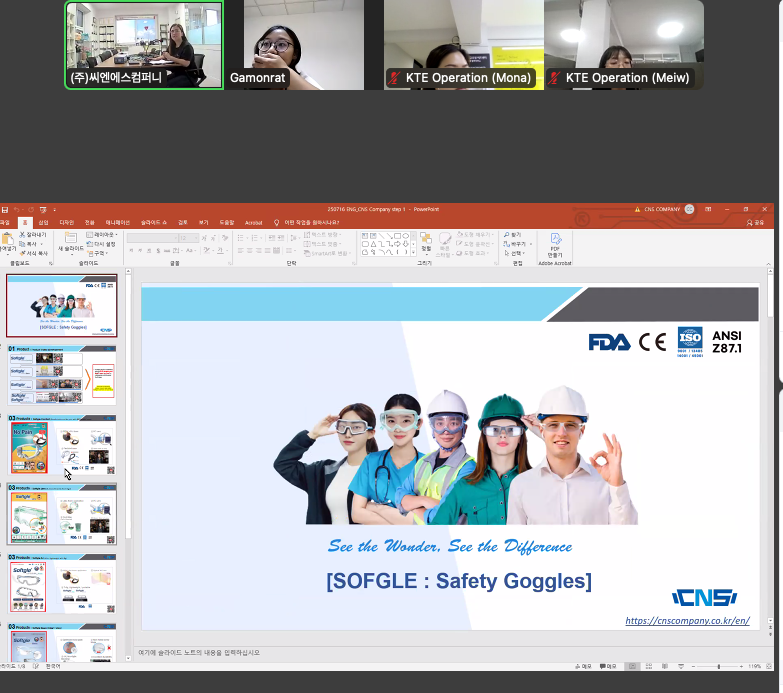Open the Insert (삽입) ribbon tab
This screenshot has width=783, height=693.
coord(43,222)
